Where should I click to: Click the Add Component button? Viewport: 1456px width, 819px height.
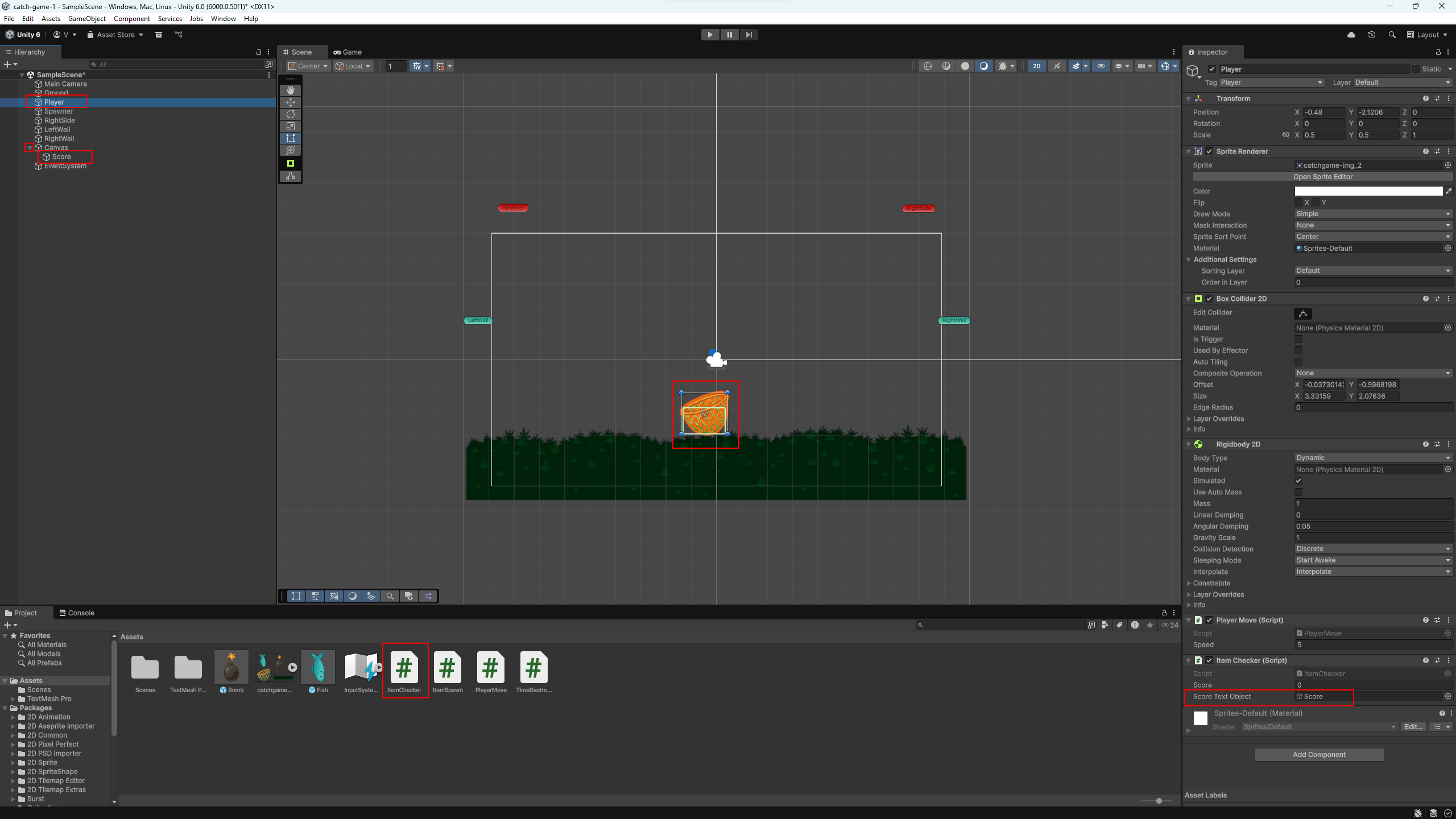[1319, 755]
